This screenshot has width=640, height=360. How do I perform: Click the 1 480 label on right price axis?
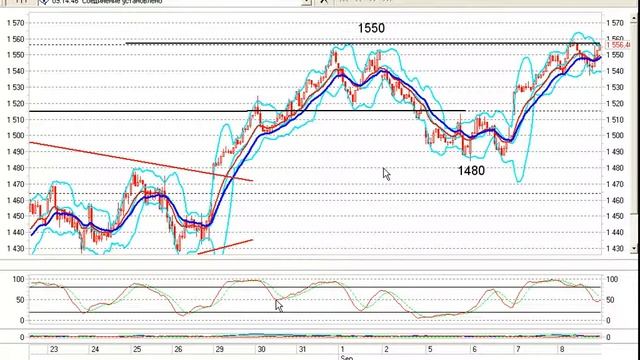coord(615,168)
